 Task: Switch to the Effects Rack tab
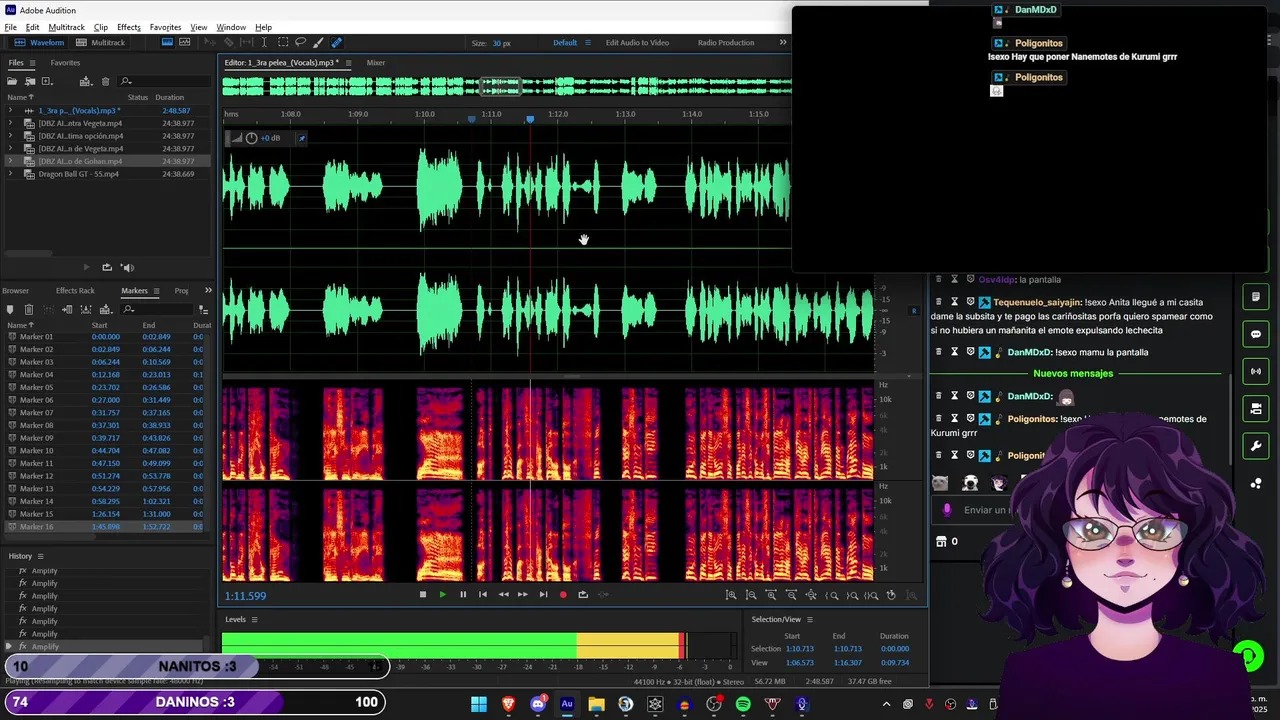click(x=75, y=291)
